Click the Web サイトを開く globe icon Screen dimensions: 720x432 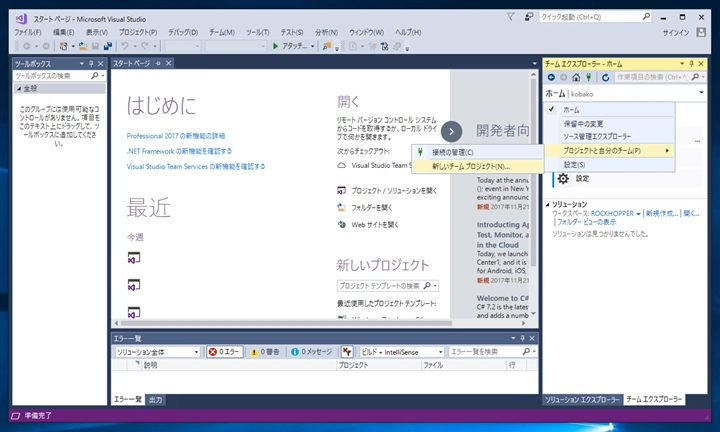pos(341,224)
